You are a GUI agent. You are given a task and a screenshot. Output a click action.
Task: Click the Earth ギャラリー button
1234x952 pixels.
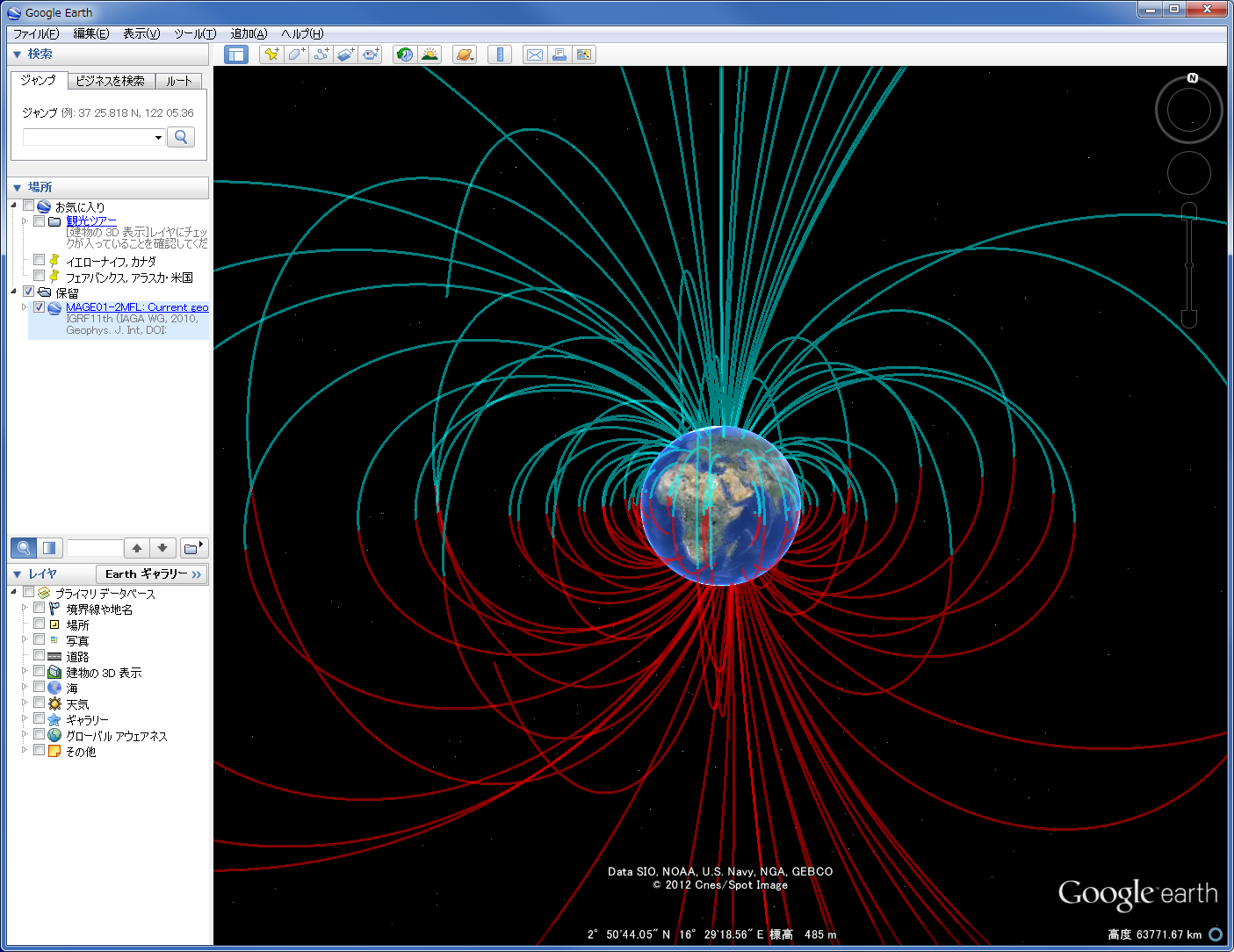click(x=152, y=574)
